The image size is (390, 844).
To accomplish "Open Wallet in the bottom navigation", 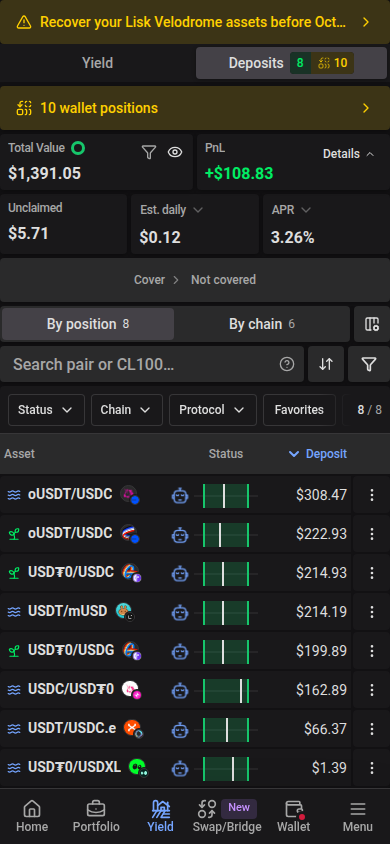I will click(294, 817).
